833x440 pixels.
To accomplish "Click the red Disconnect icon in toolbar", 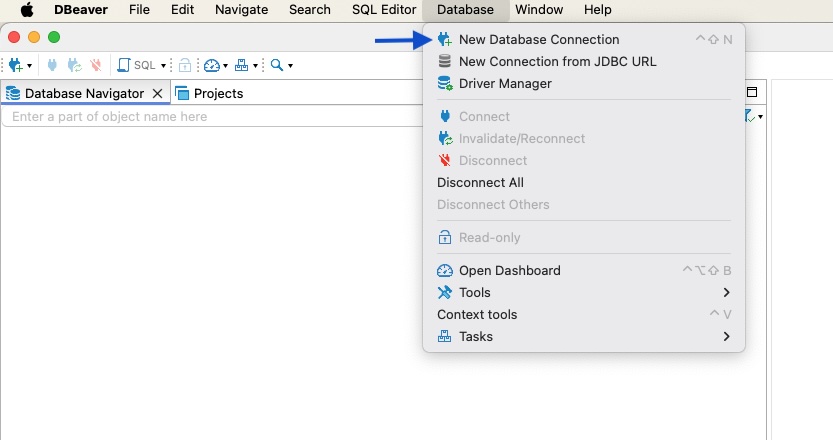I will 96,65.
